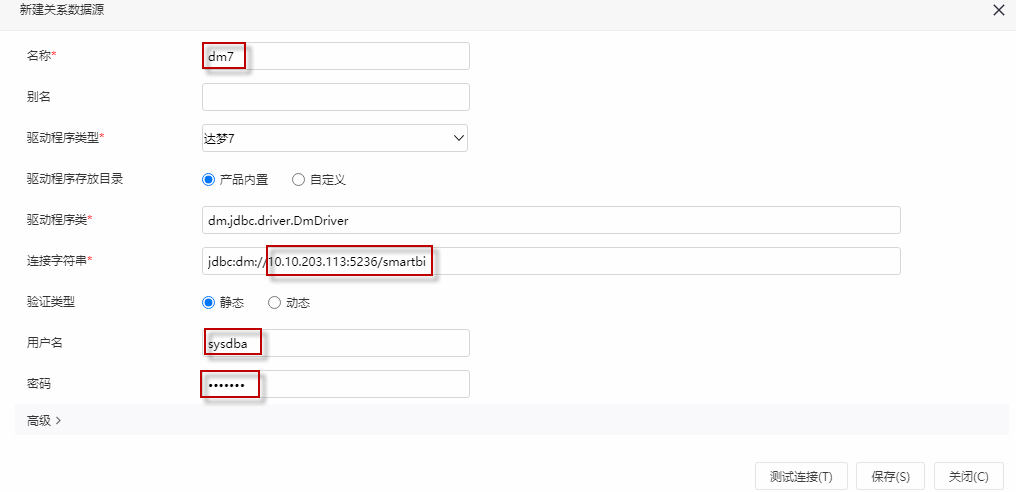Select the 自定义 radio button
The width and height of the screenshot is (1016, 492).
coord(298,180)
